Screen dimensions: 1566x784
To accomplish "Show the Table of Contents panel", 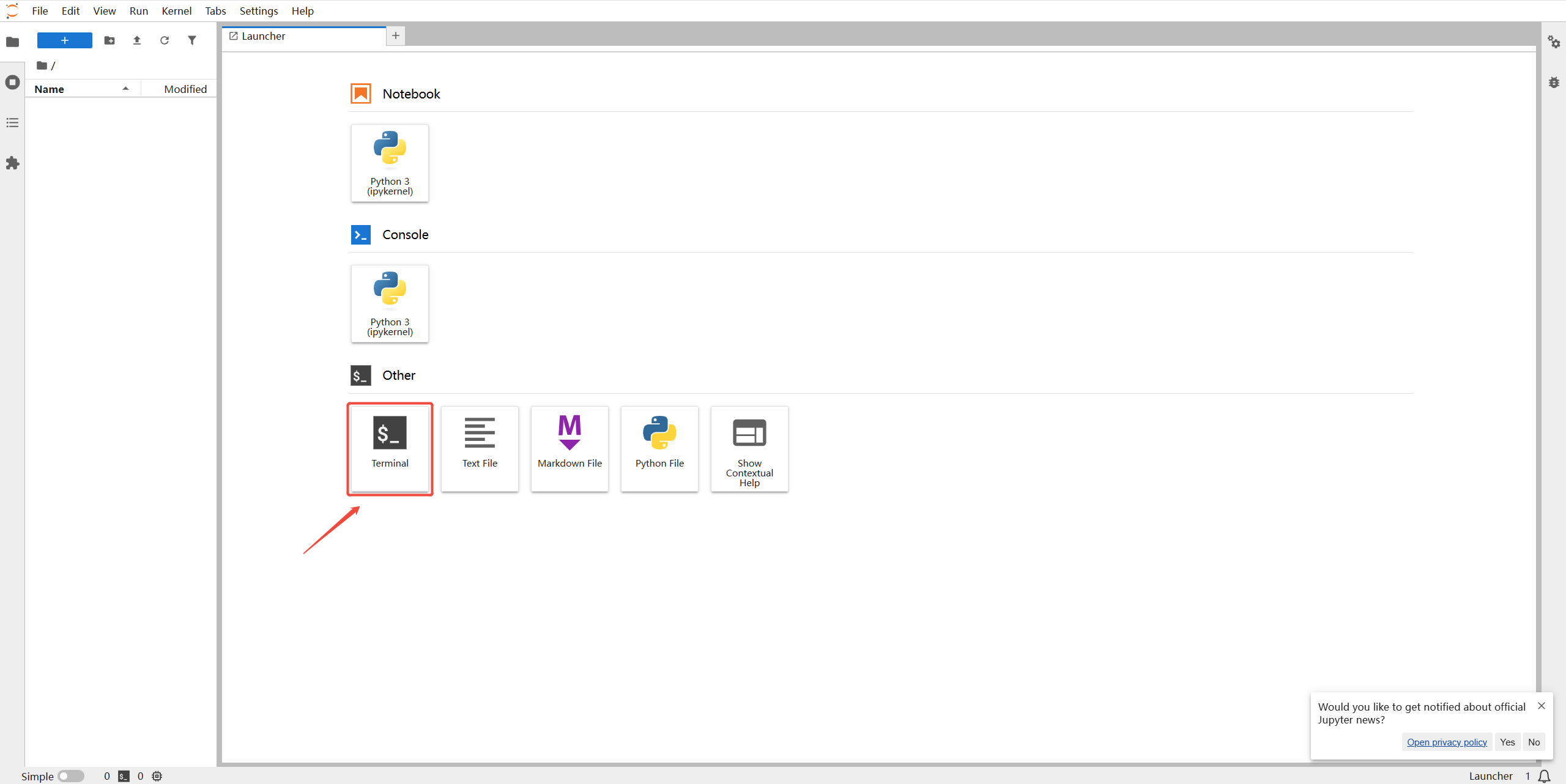I will [12, 123].
